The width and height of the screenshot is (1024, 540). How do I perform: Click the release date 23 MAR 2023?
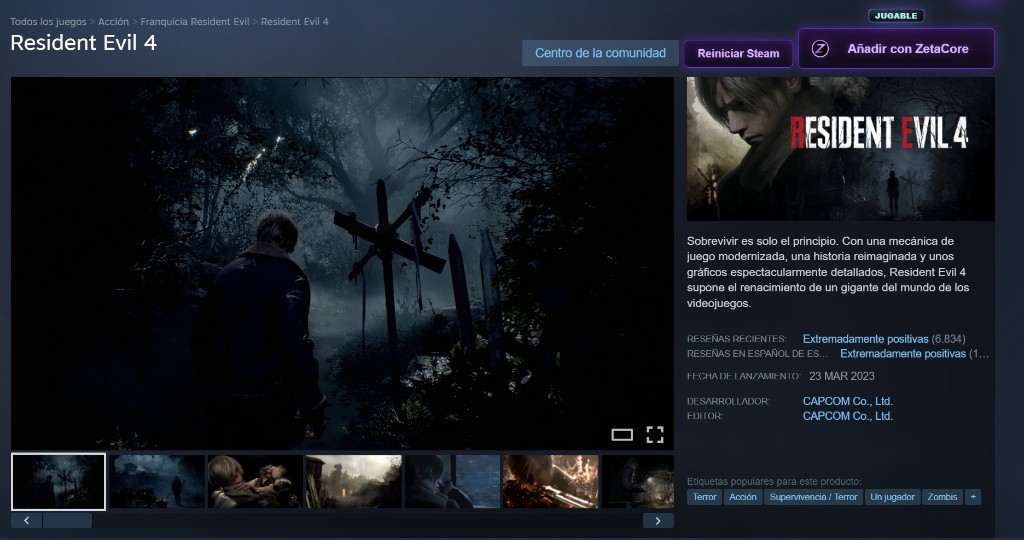click(x=841, y=376)
